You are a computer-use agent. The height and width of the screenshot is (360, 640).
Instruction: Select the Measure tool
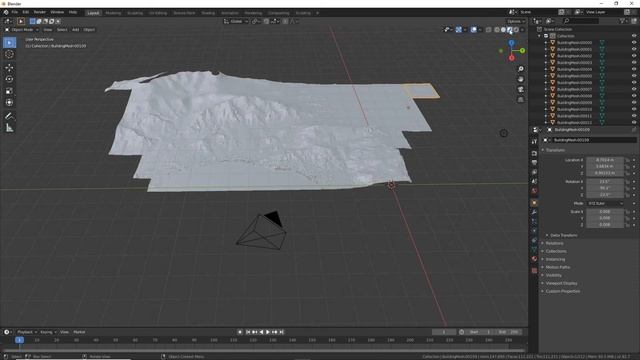(9, 128)
